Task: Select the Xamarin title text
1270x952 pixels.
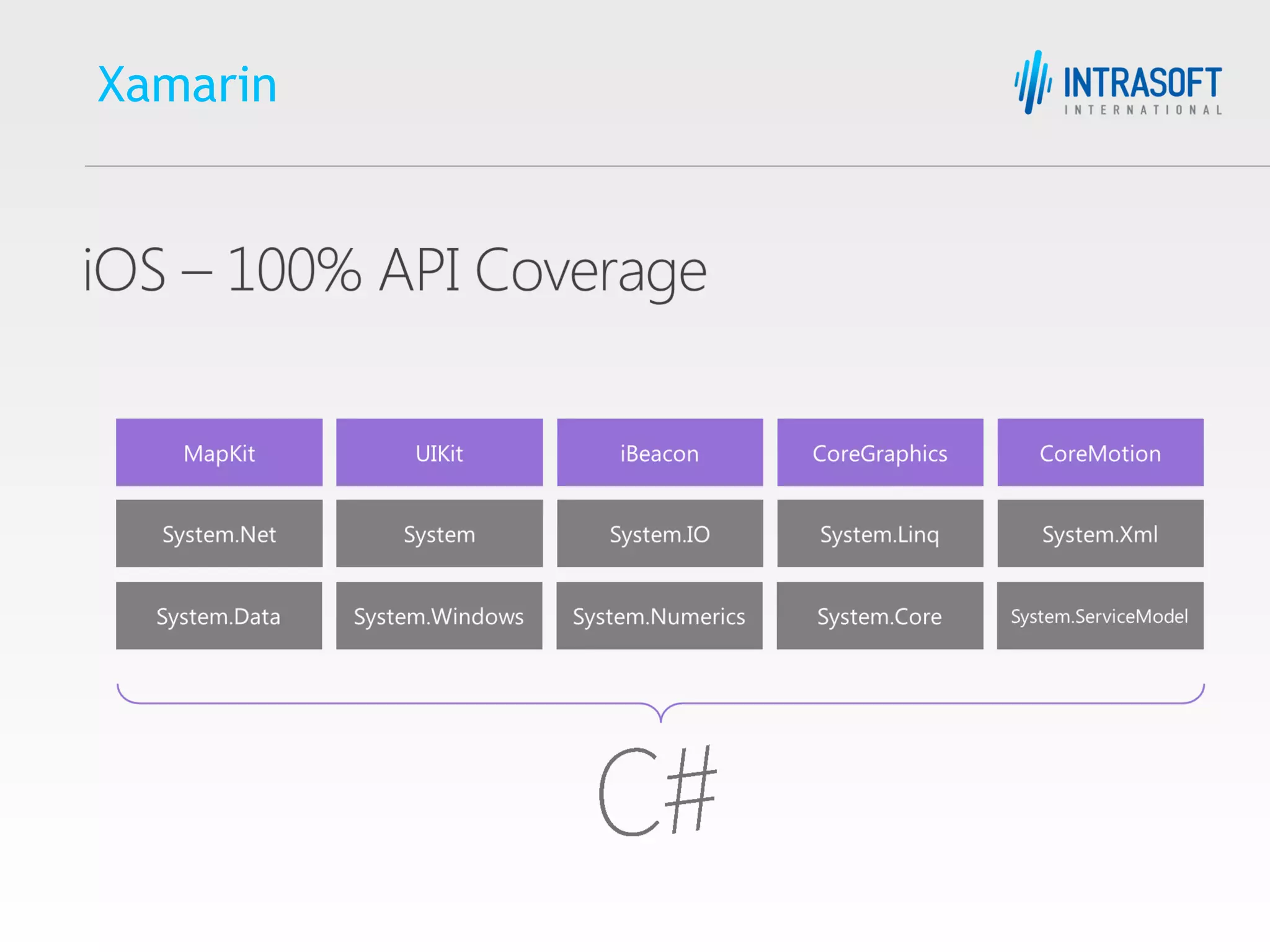Action: coord(187,84)
